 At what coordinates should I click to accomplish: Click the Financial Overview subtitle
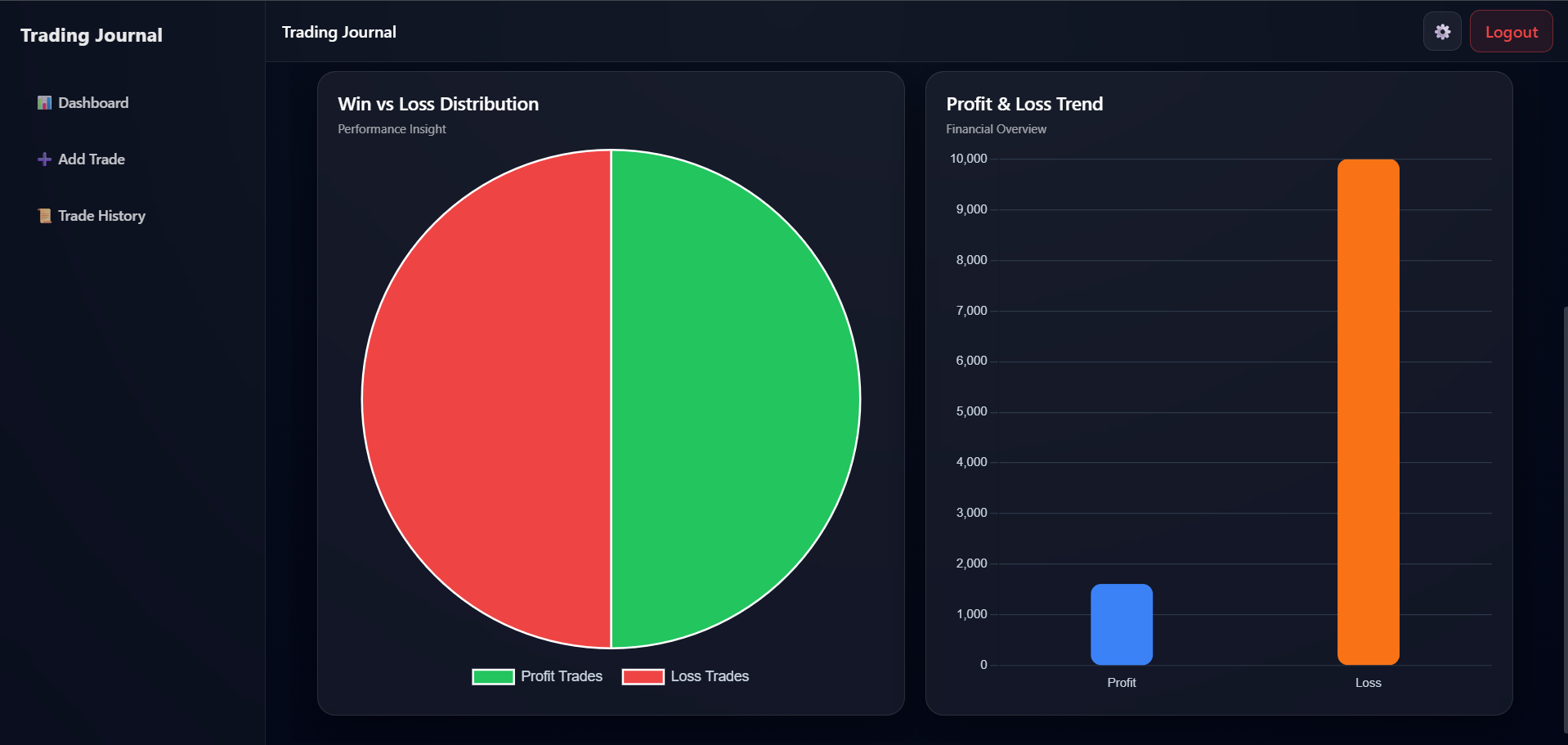click(x=996, y=129)
